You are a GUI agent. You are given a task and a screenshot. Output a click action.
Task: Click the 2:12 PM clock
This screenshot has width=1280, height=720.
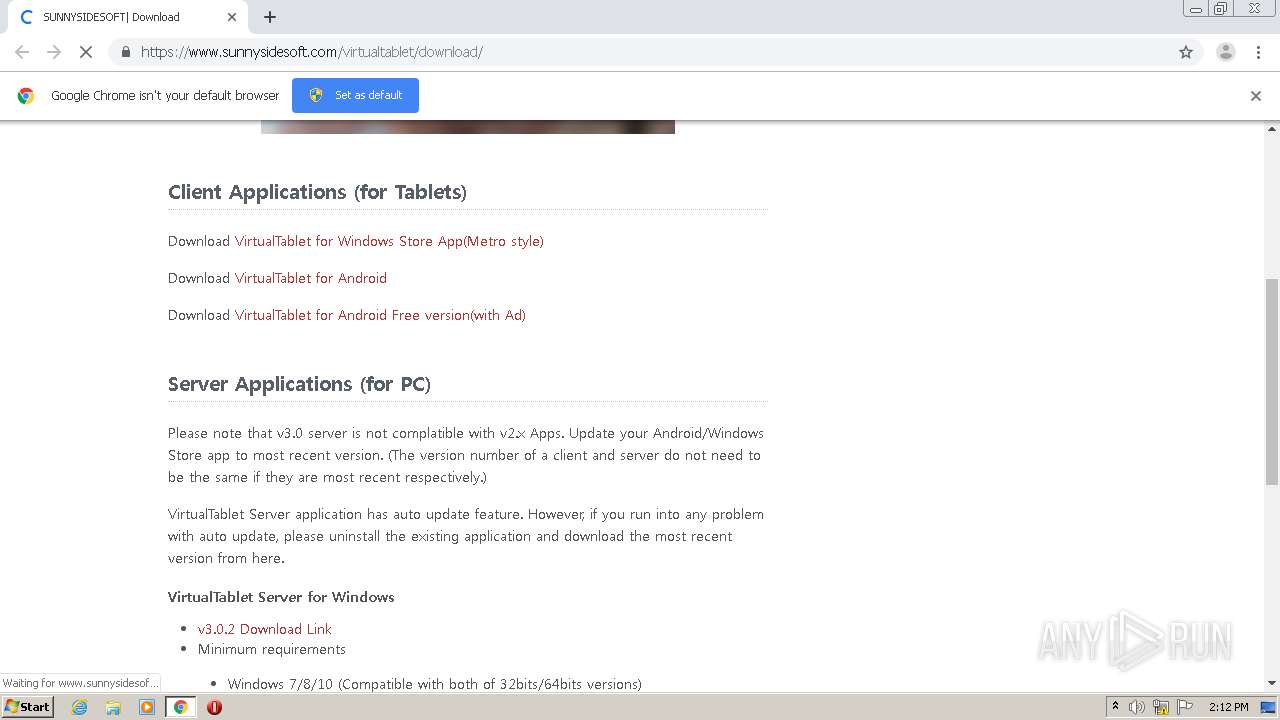point(1229,707)
